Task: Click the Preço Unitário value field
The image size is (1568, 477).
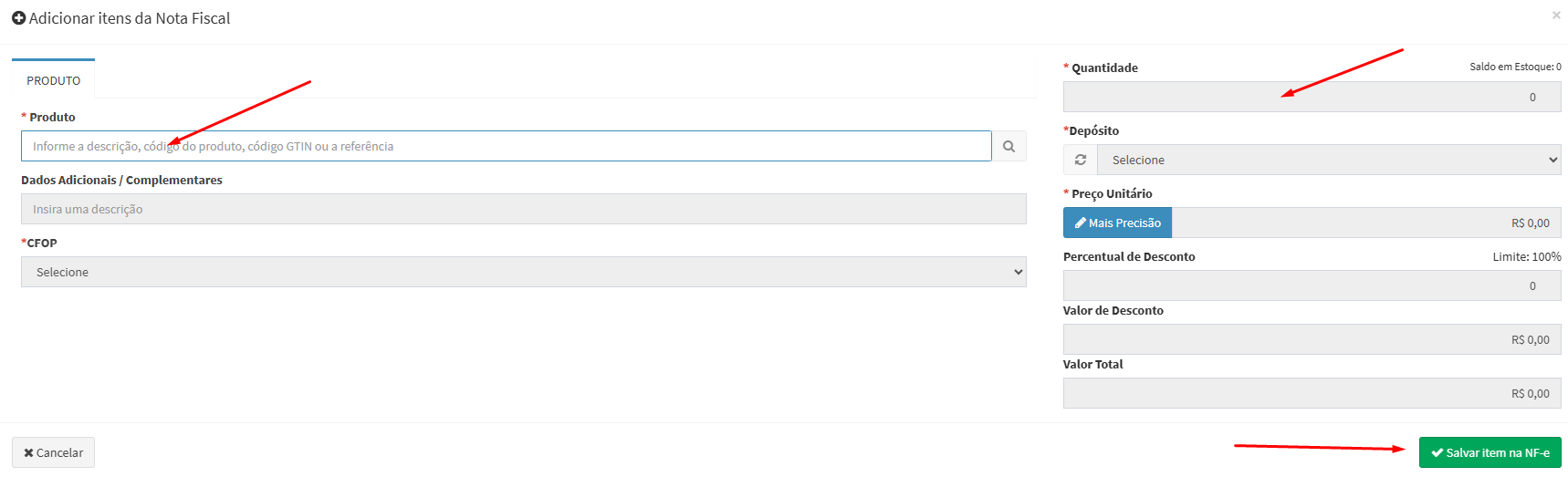Action: pyautogui.click(x=1365, y=223)
